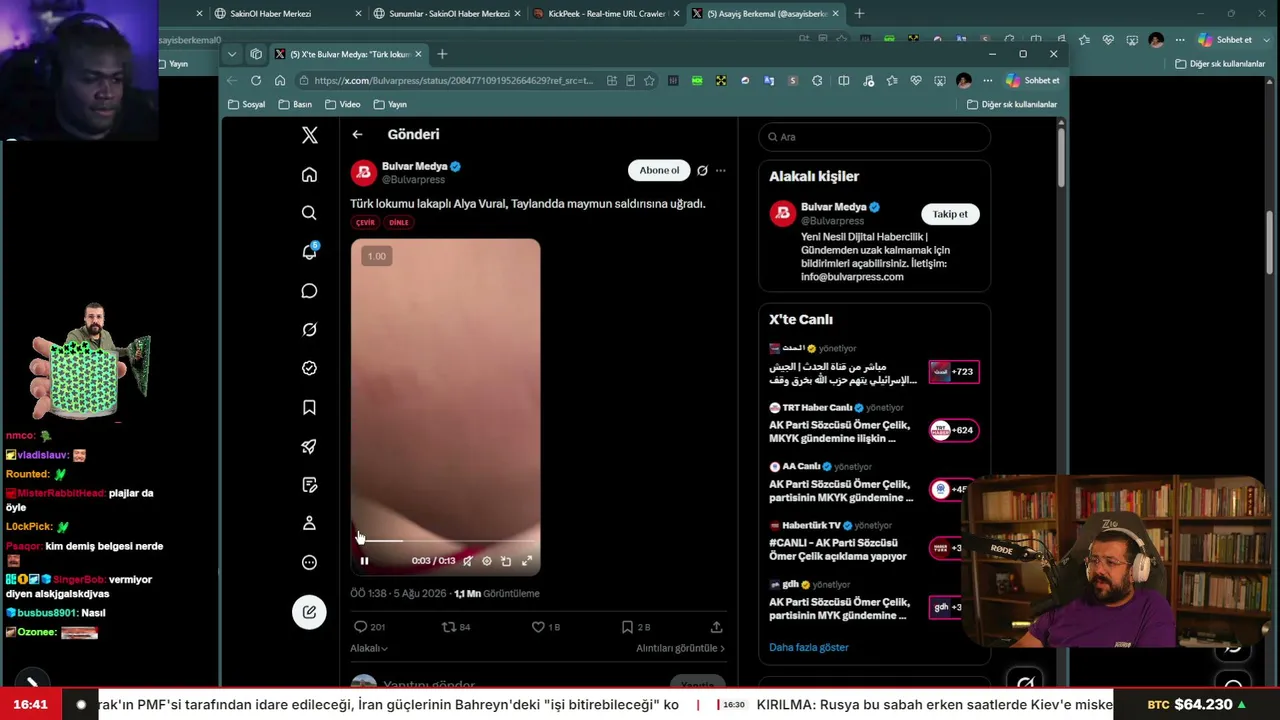Focus the Ara search field
This screenshot has width=1280, height=720.
(875, 137)
